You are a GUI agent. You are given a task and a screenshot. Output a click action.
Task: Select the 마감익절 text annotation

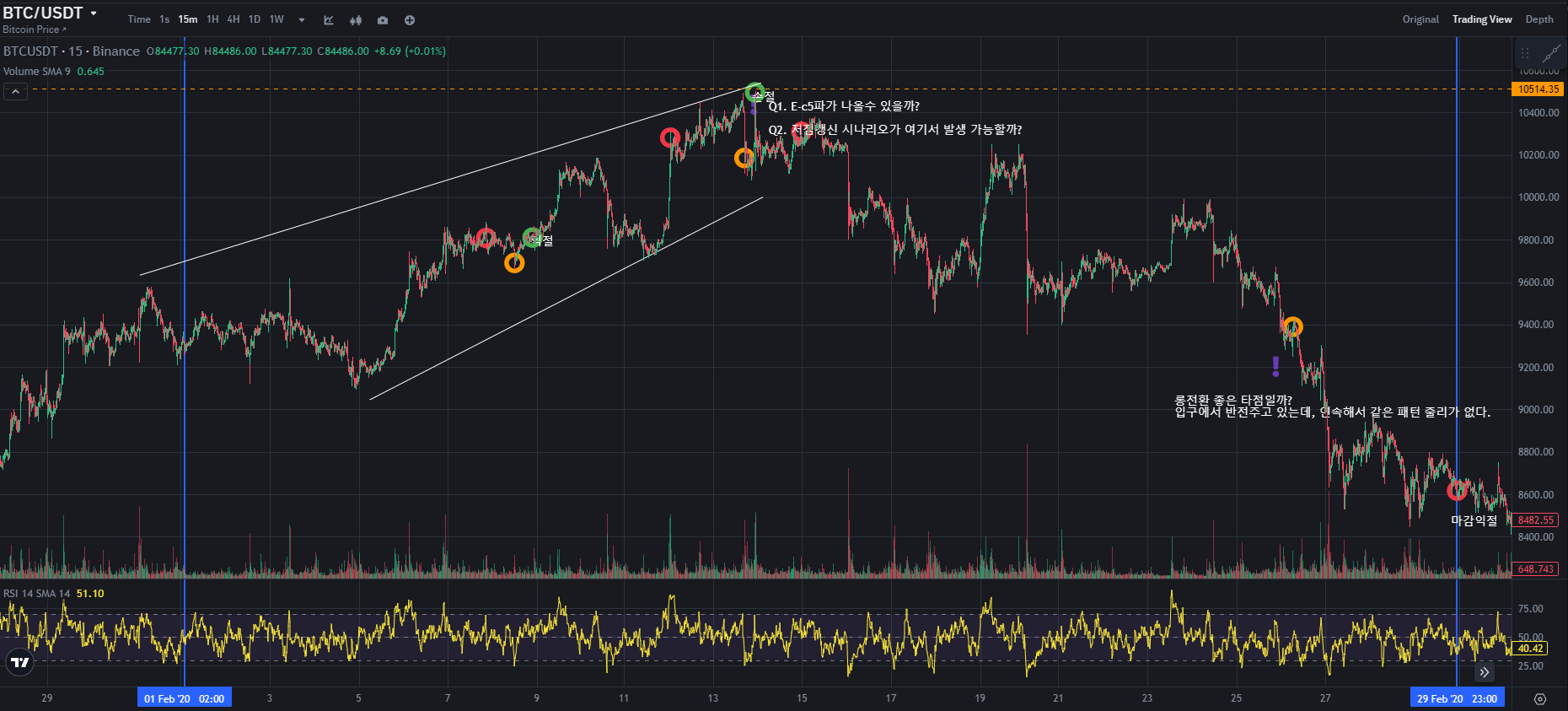click(1474, 521)
